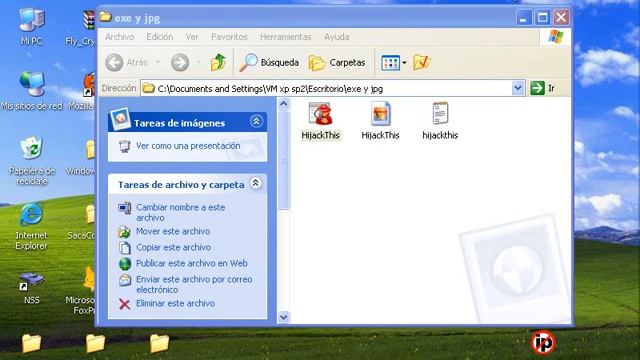Open the Búsqueda search pane
Image resolution: width=640 pixels, height=360 pixels.
coord(269,62)
